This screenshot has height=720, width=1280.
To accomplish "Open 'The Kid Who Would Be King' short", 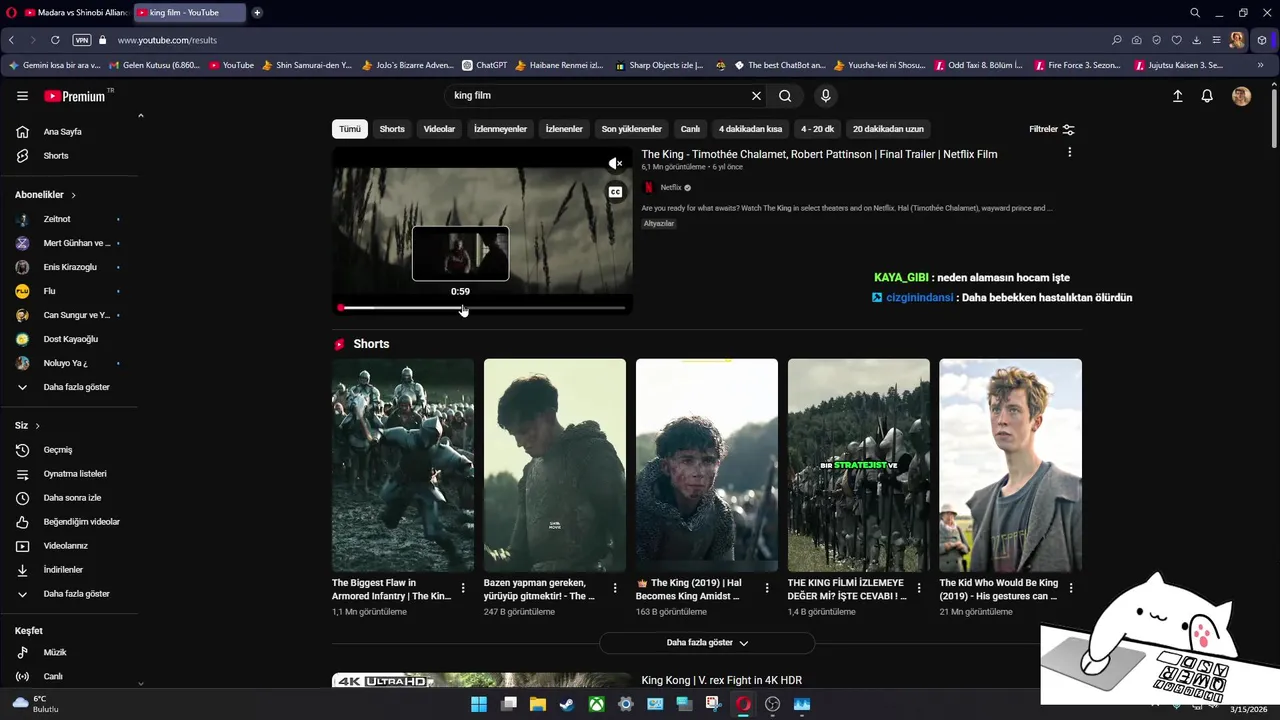I will 1010,465.
